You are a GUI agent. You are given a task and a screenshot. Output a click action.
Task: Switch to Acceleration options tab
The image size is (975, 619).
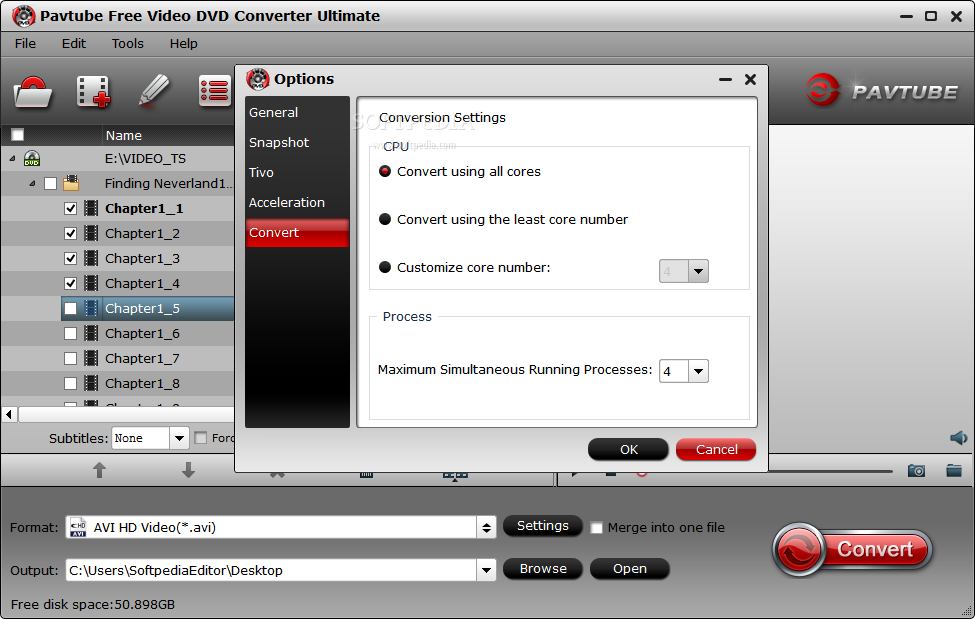click(x=297, y=202)
